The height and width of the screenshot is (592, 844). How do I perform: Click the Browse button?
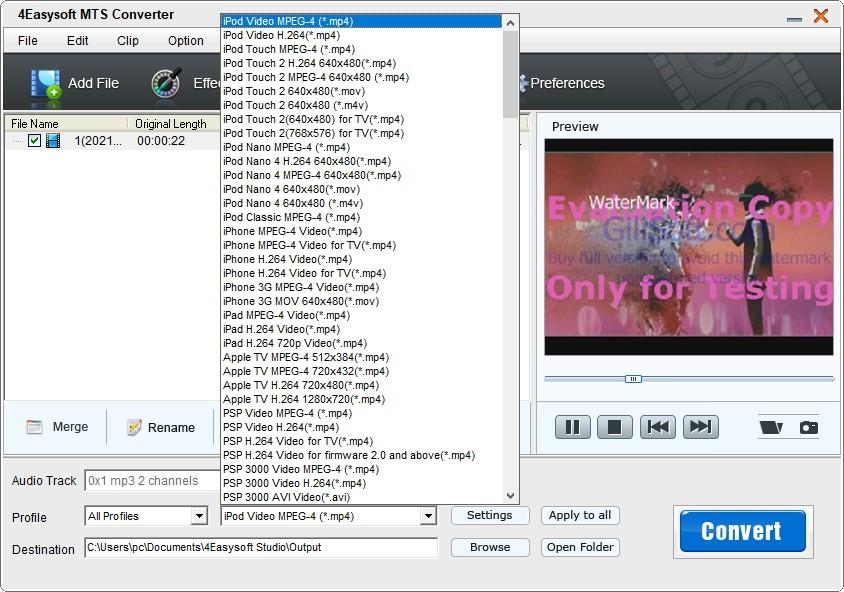(490, 547)
